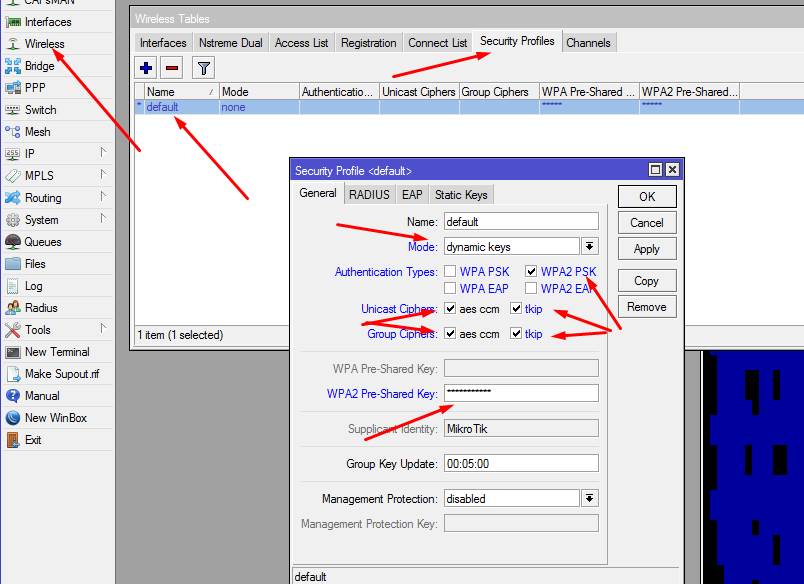Click Make Supout.rif icon entry

tap(61, 374)
